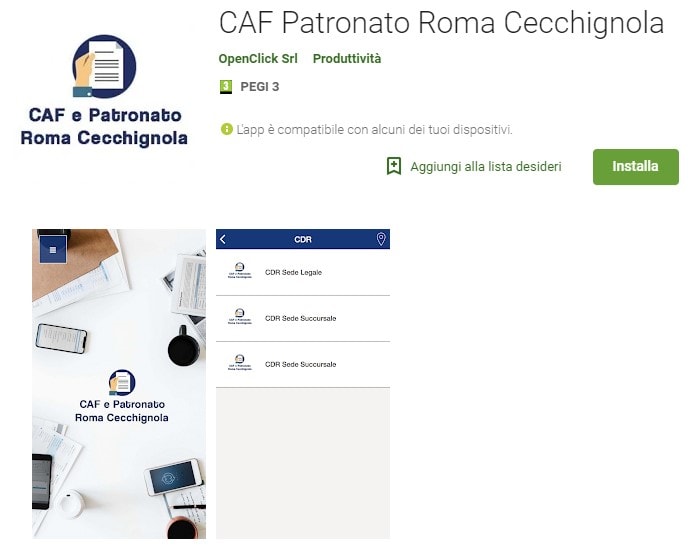This screenshot has height=550, width=700.
Task: Click the CAF Patronato Roma Cecchignola title
Action: click(x=441, y=23)
